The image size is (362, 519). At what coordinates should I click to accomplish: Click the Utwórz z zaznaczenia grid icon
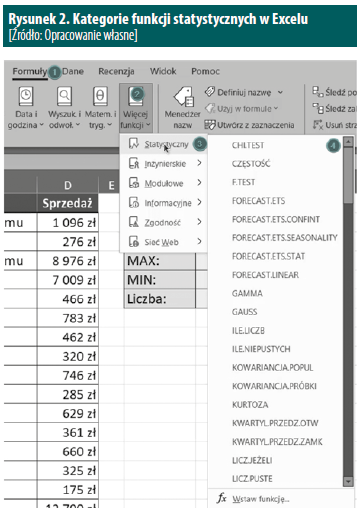tap(210, 125)
